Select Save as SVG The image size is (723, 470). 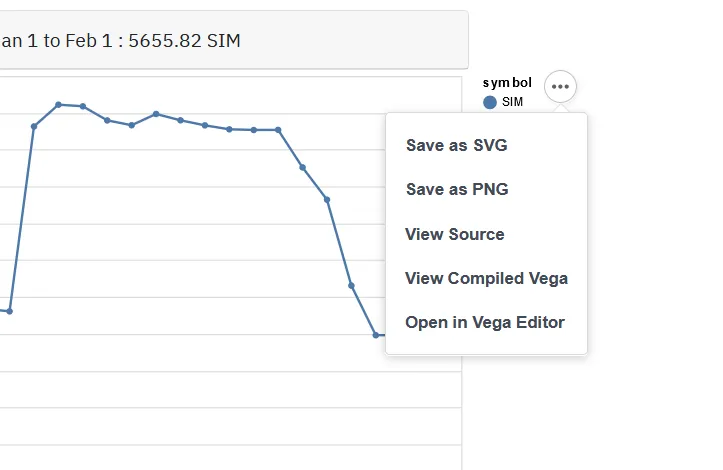point(456,145)
